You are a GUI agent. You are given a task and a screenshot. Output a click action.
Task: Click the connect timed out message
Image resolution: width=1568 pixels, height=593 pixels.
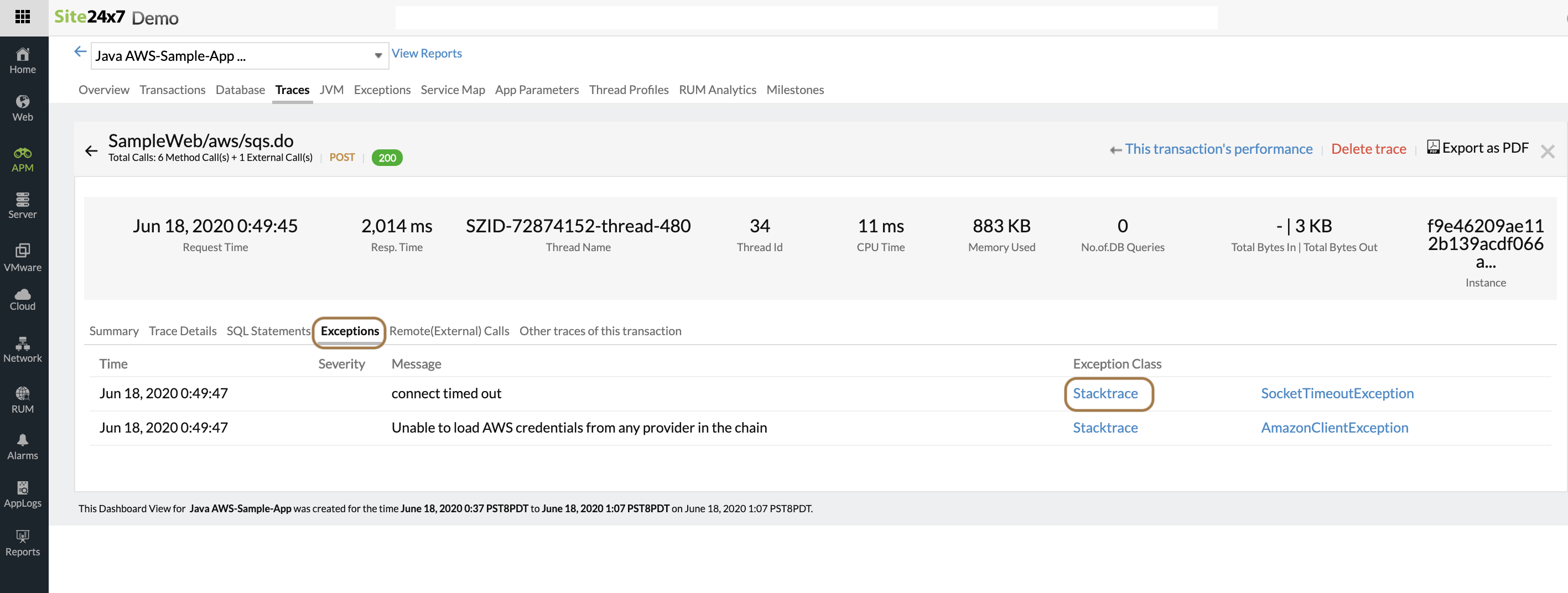click(446, 393)
